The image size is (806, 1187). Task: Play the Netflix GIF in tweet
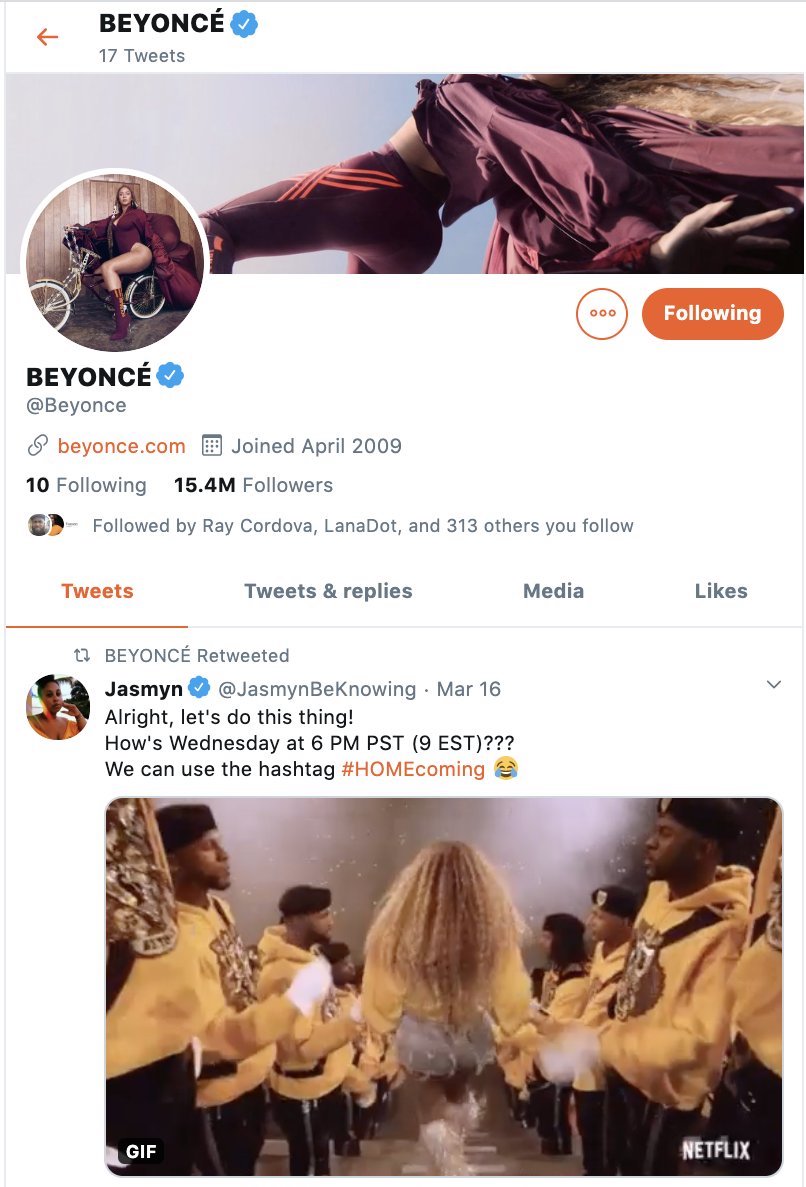(x=444, y=986)
